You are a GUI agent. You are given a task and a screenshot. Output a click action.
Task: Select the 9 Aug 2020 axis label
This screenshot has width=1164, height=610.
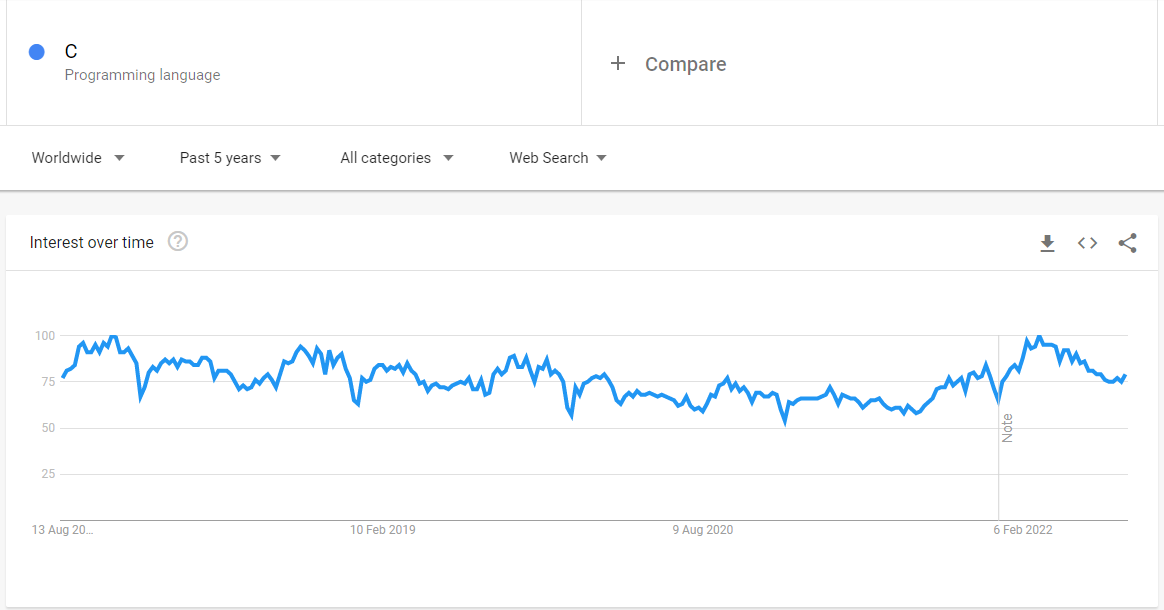[x=703, y=530]
